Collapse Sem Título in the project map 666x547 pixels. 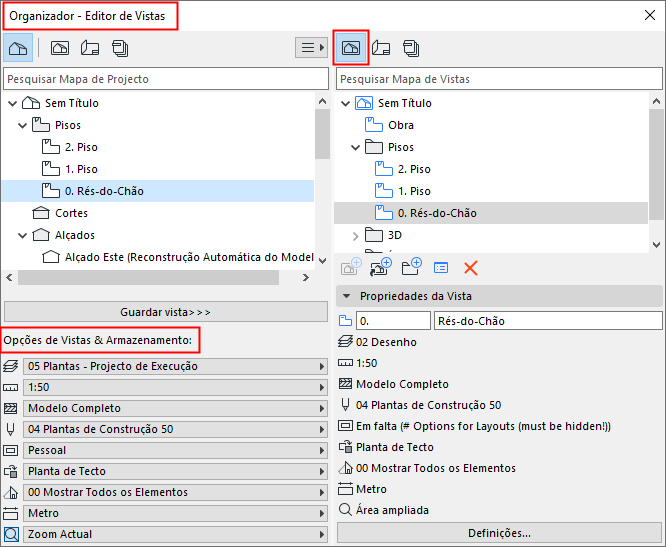[12, 103]
